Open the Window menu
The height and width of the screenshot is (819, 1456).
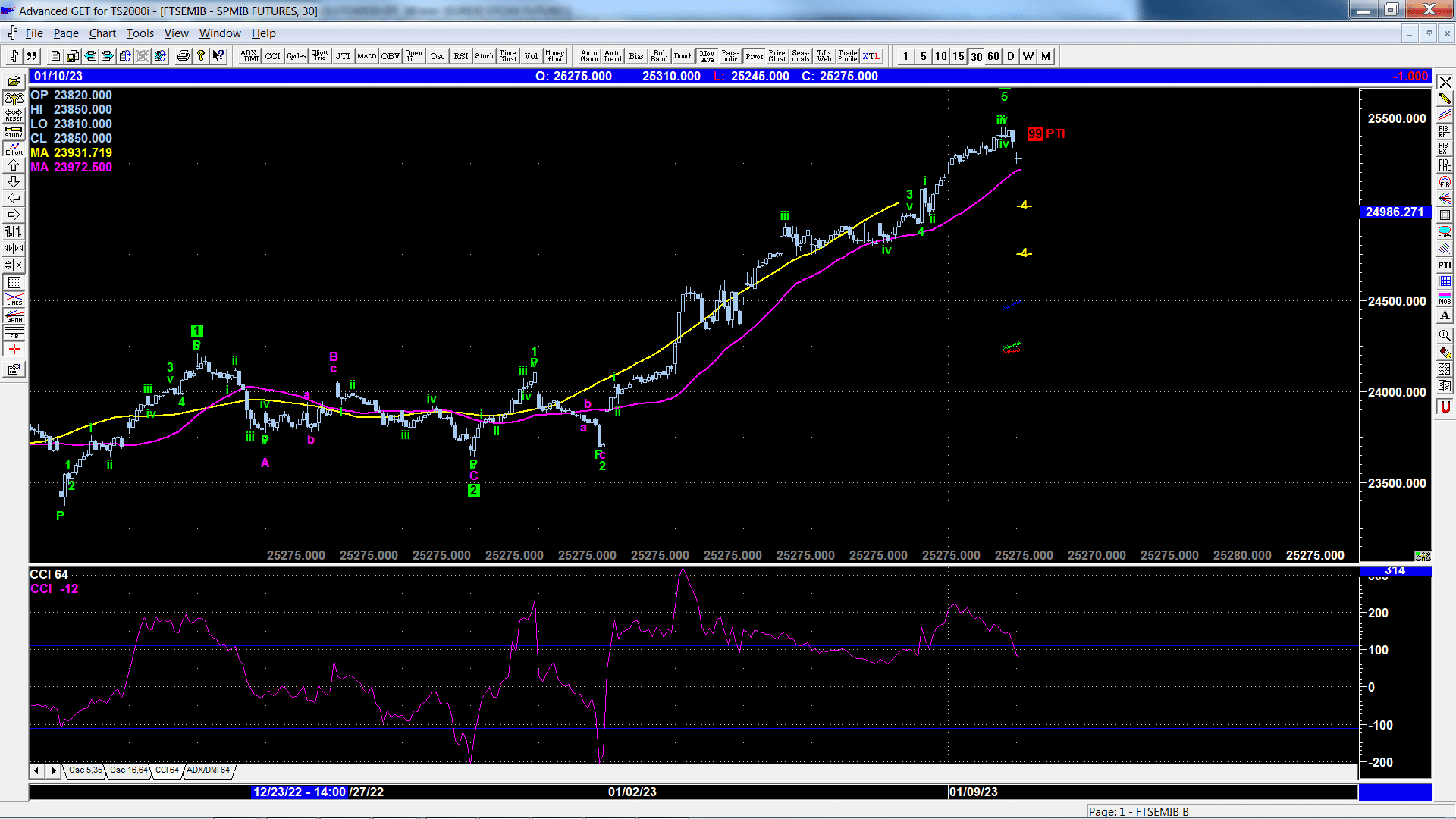point(220,33)
